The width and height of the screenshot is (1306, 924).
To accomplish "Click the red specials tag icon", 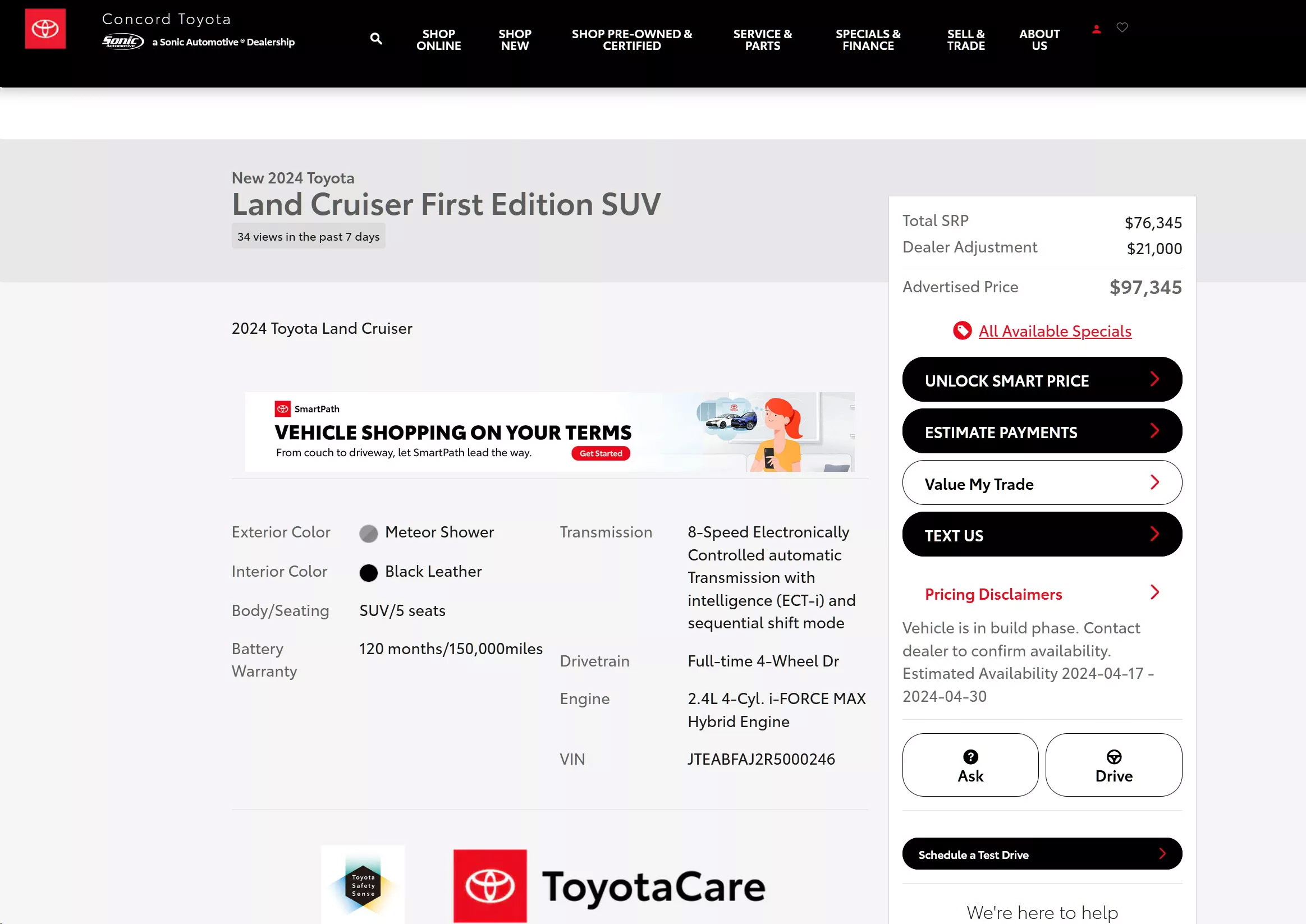I will 962,330.
